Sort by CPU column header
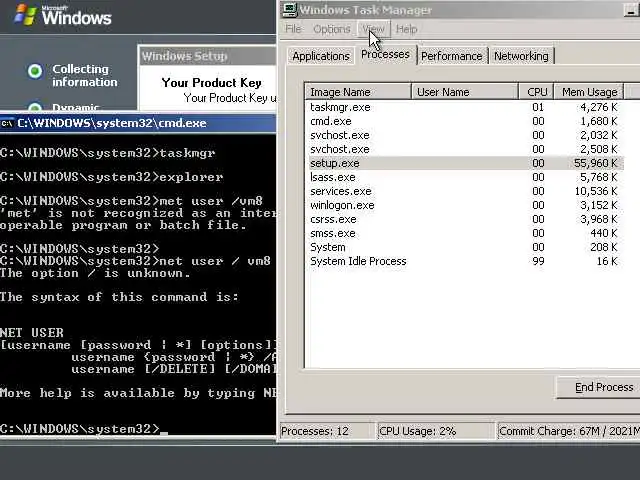The image size is (640, 480). pos(536,92)
